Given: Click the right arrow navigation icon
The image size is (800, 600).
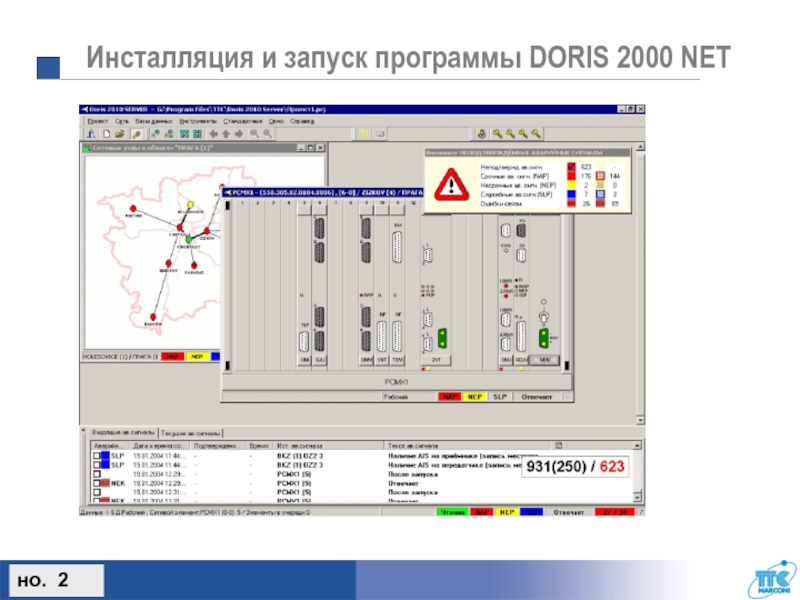Looking at the screenshot, I should click(x=238, y=134).
